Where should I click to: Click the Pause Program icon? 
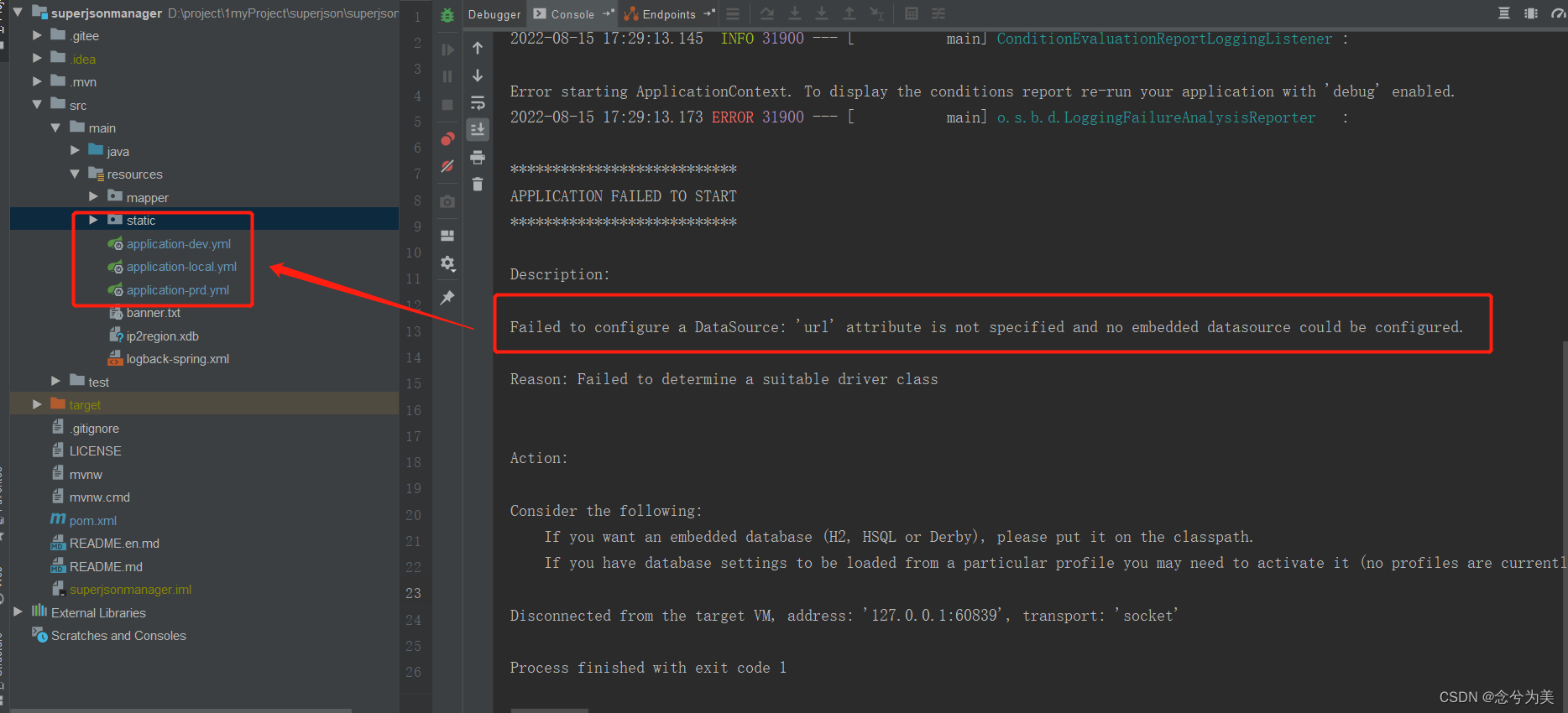tap(447, 76)
